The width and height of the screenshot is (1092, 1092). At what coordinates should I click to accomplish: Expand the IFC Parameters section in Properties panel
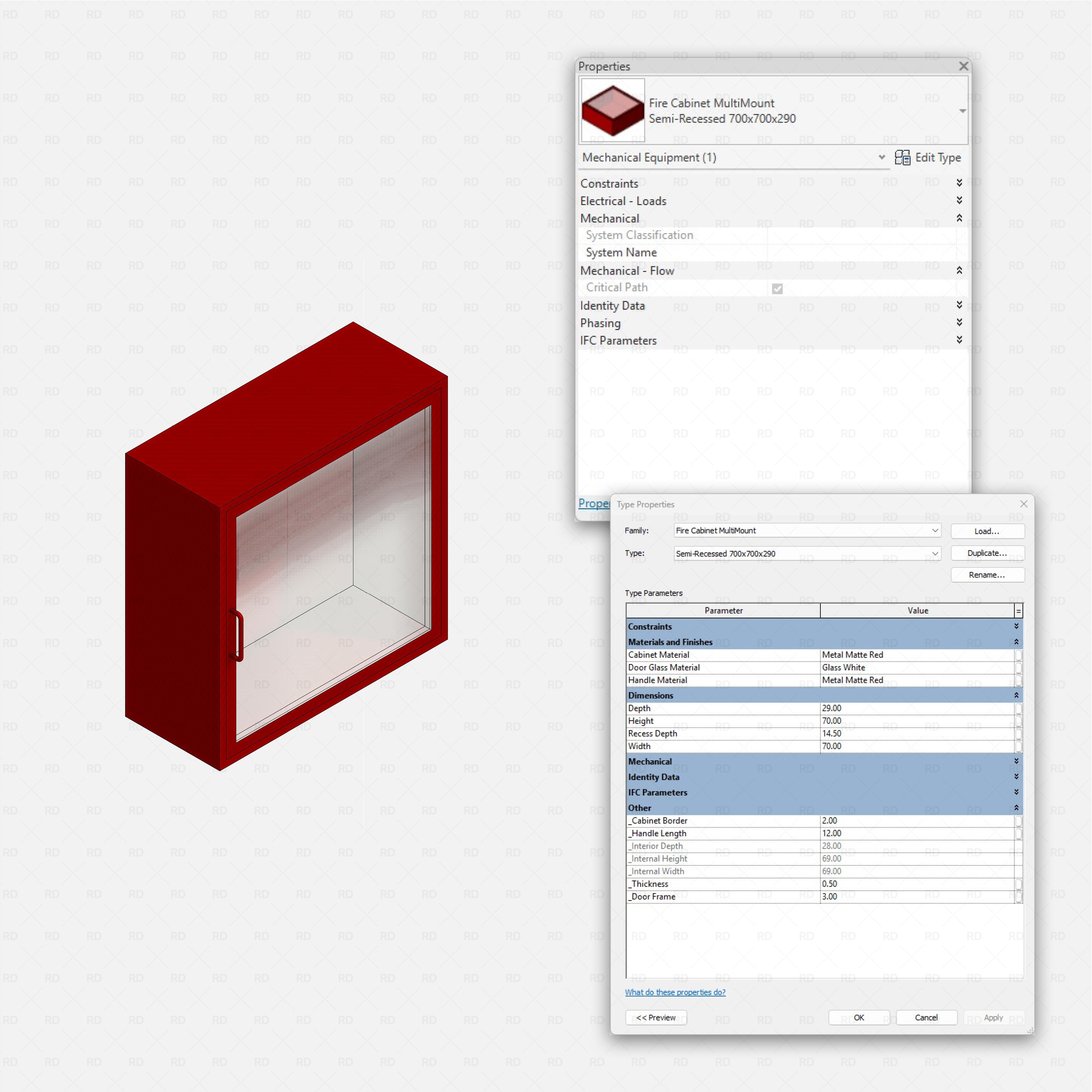959,340
